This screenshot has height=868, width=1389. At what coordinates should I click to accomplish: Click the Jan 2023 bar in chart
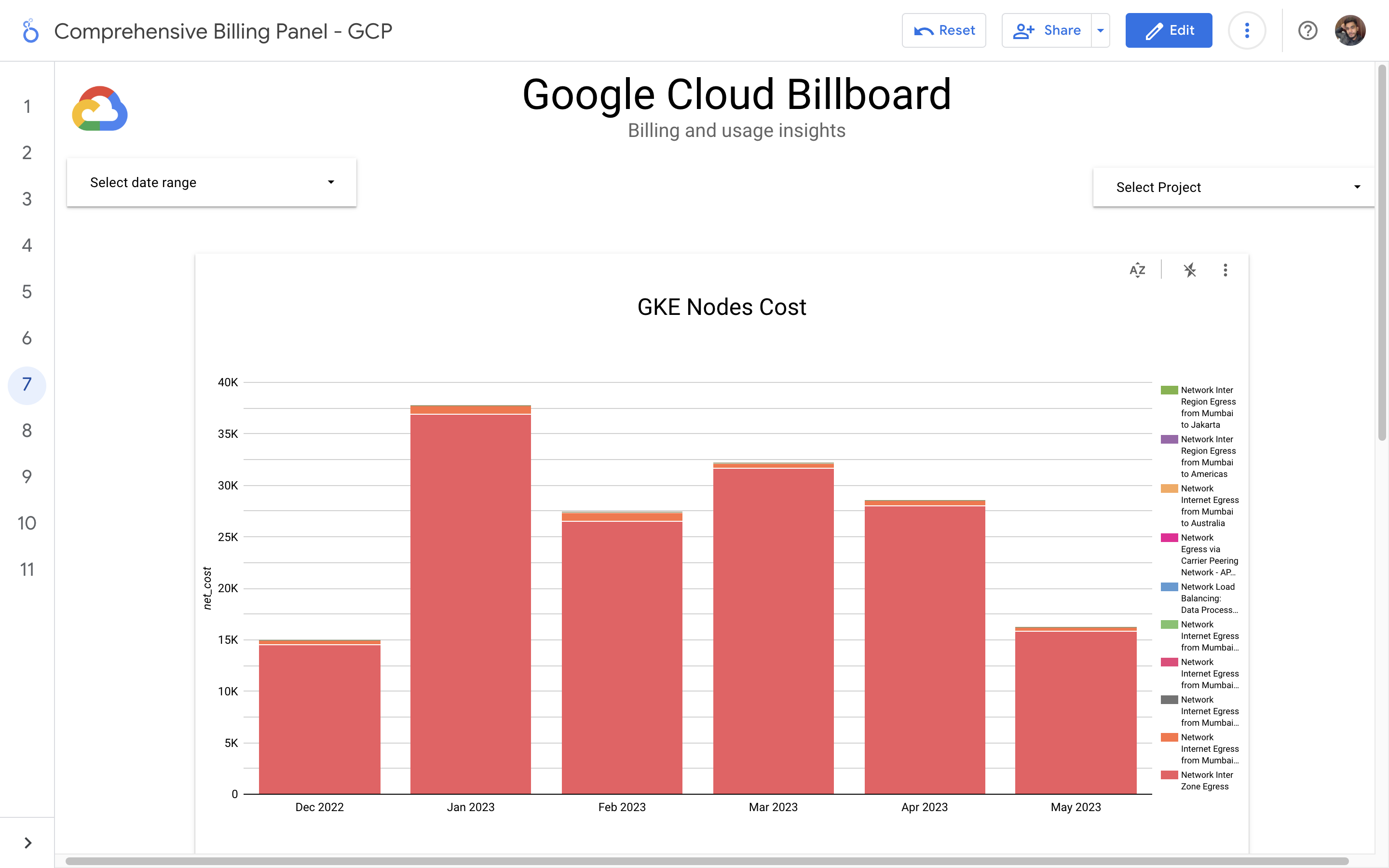pos(471,603)
